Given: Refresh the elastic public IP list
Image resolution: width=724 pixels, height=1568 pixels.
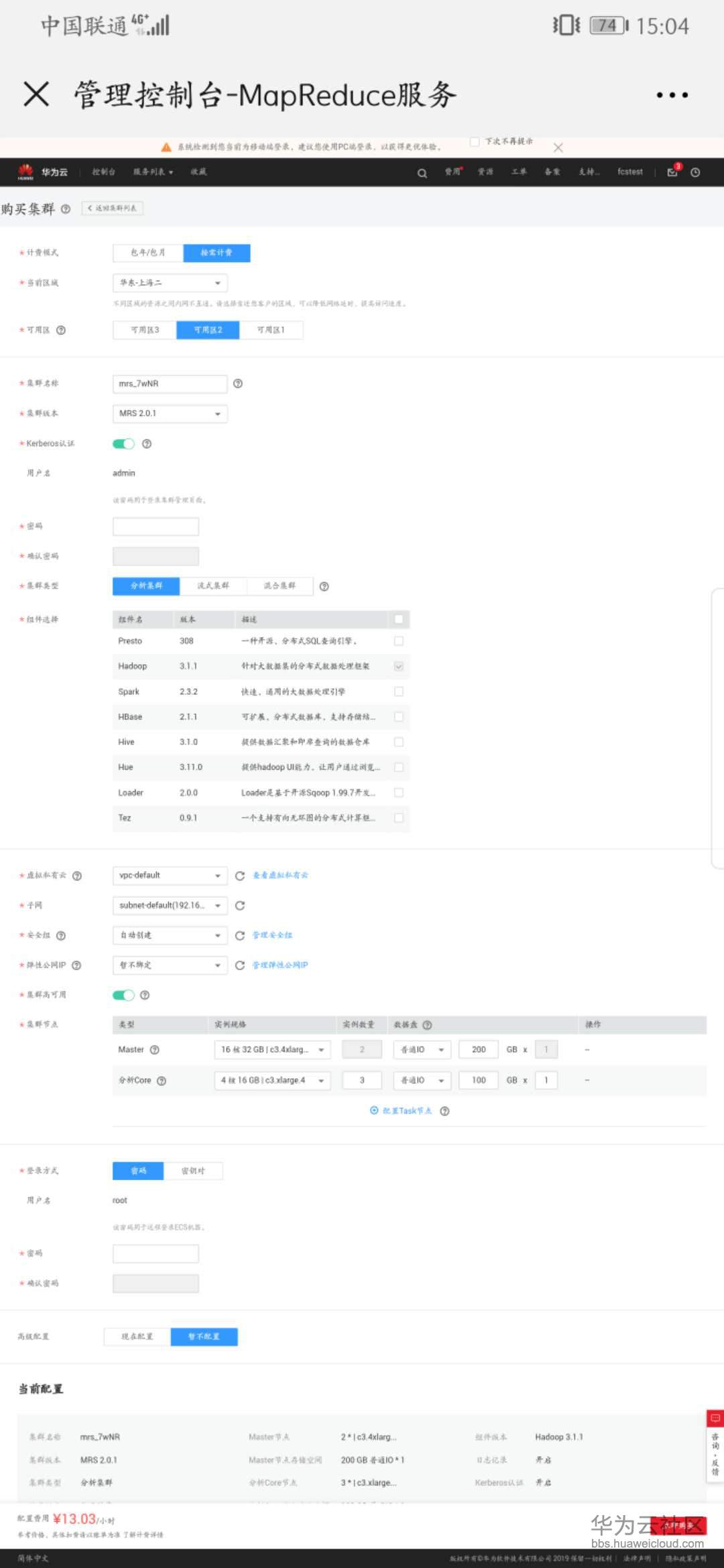Looking at the screenshot, I should pyautogui.click(x=240, y=966).
